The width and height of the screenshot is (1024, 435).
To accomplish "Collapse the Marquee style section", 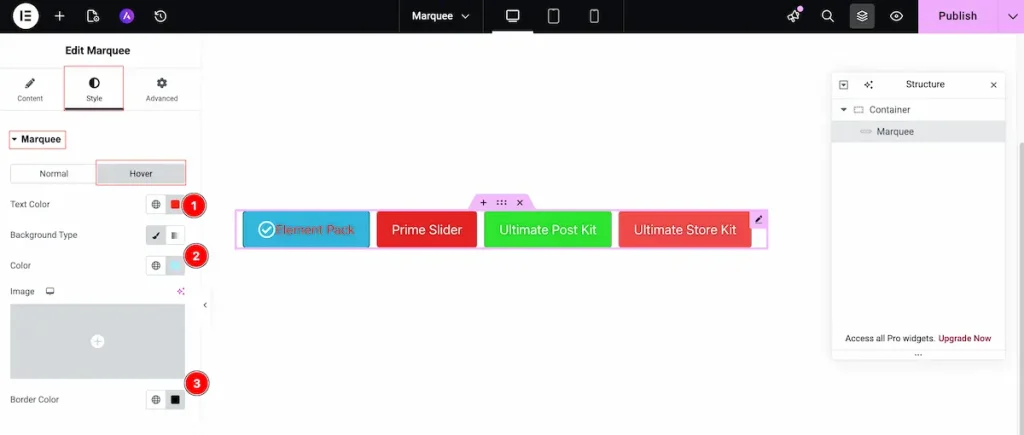I will [x=37, y=139].
